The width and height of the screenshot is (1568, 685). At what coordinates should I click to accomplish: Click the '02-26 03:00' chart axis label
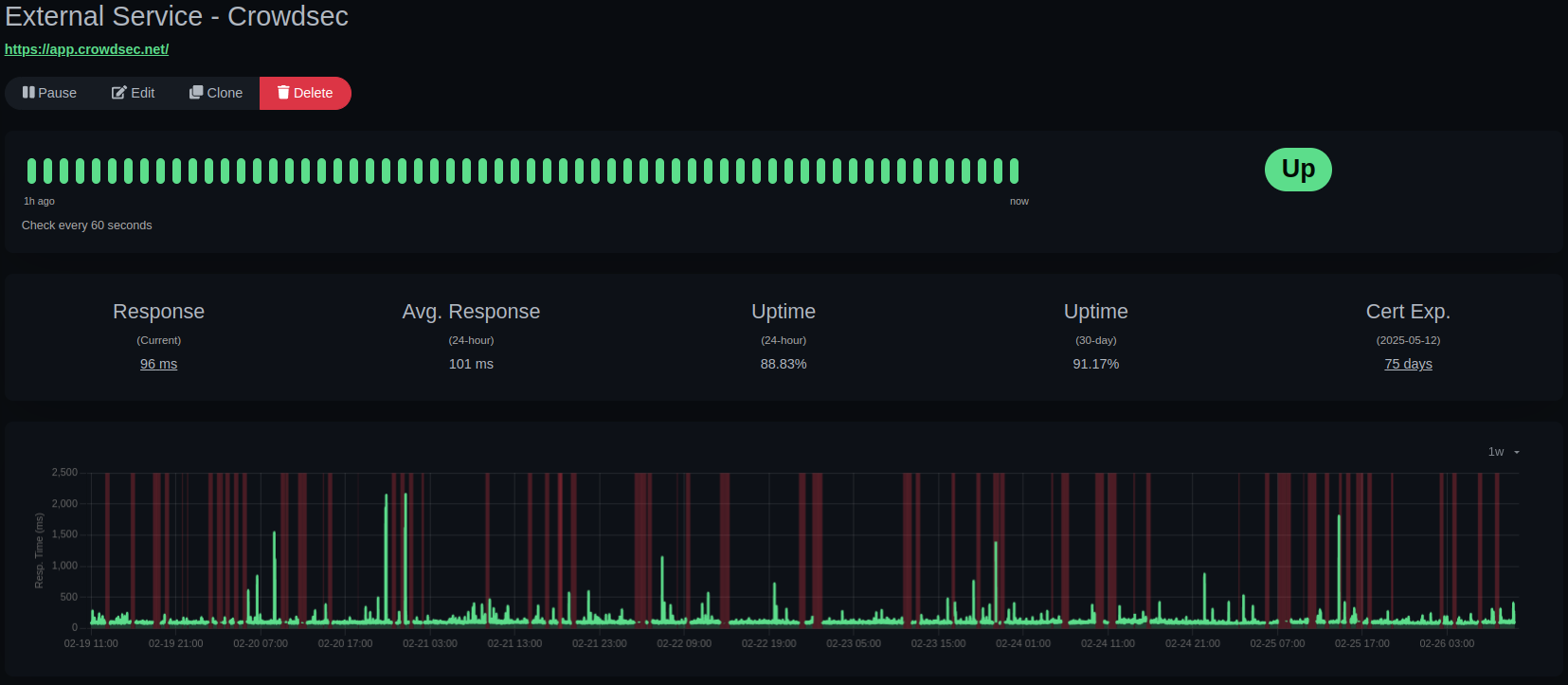tap(1447, 643)
